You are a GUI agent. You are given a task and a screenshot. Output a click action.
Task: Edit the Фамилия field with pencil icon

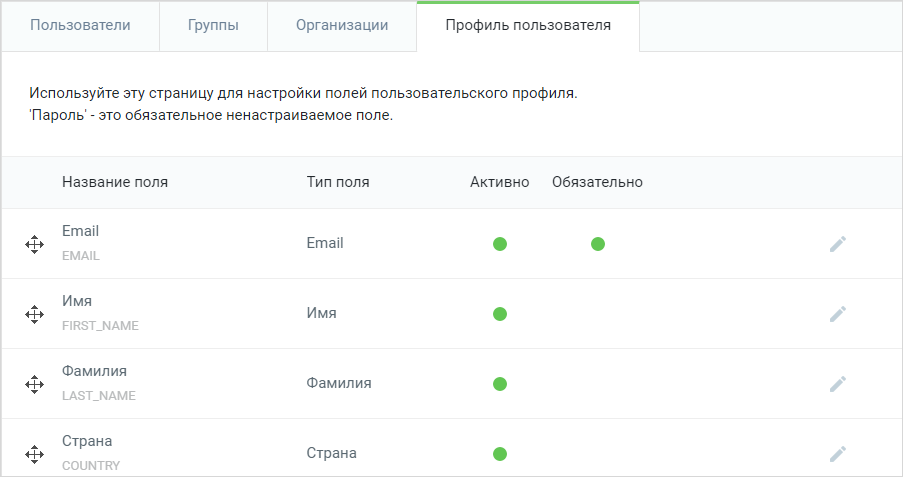point(838,384)
